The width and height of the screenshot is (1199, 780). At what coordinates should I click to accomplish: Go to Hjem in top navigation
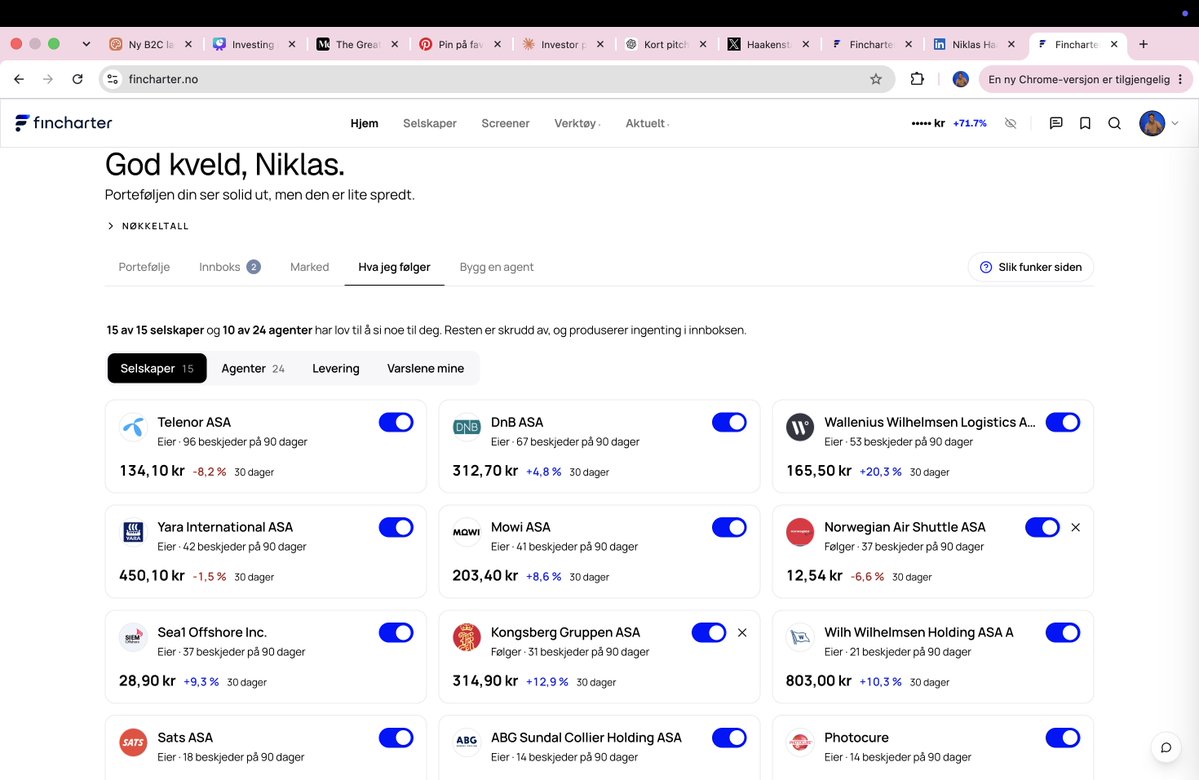(364, 123)
